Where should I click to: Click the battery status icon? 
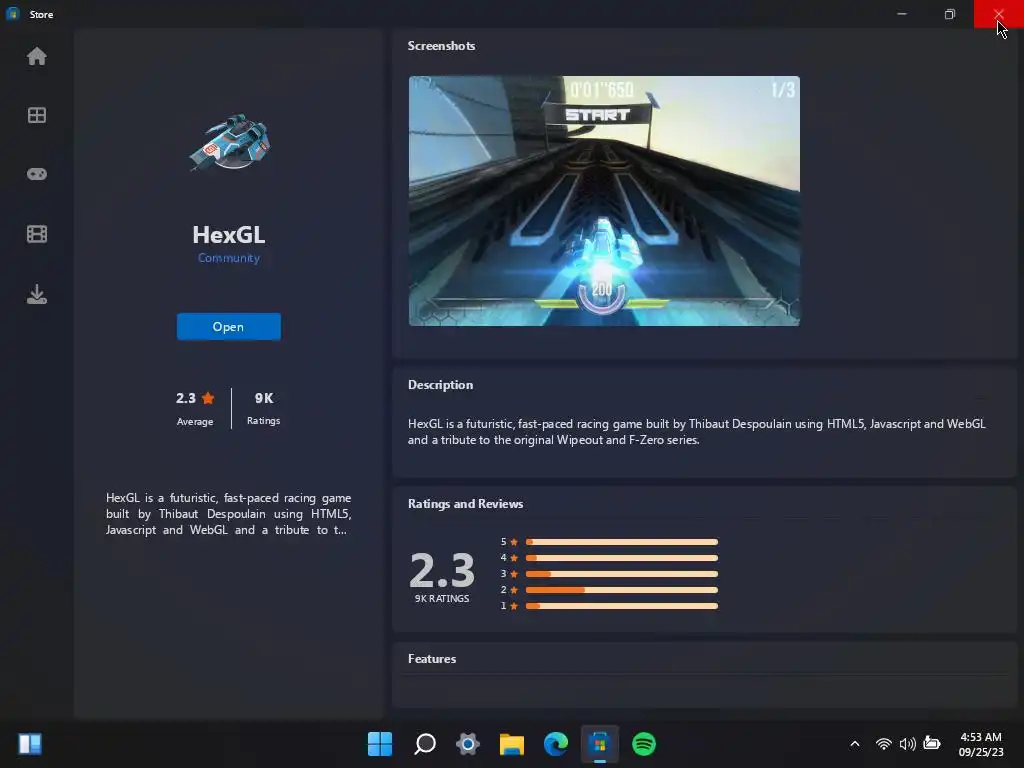click(x=932, y=744)
